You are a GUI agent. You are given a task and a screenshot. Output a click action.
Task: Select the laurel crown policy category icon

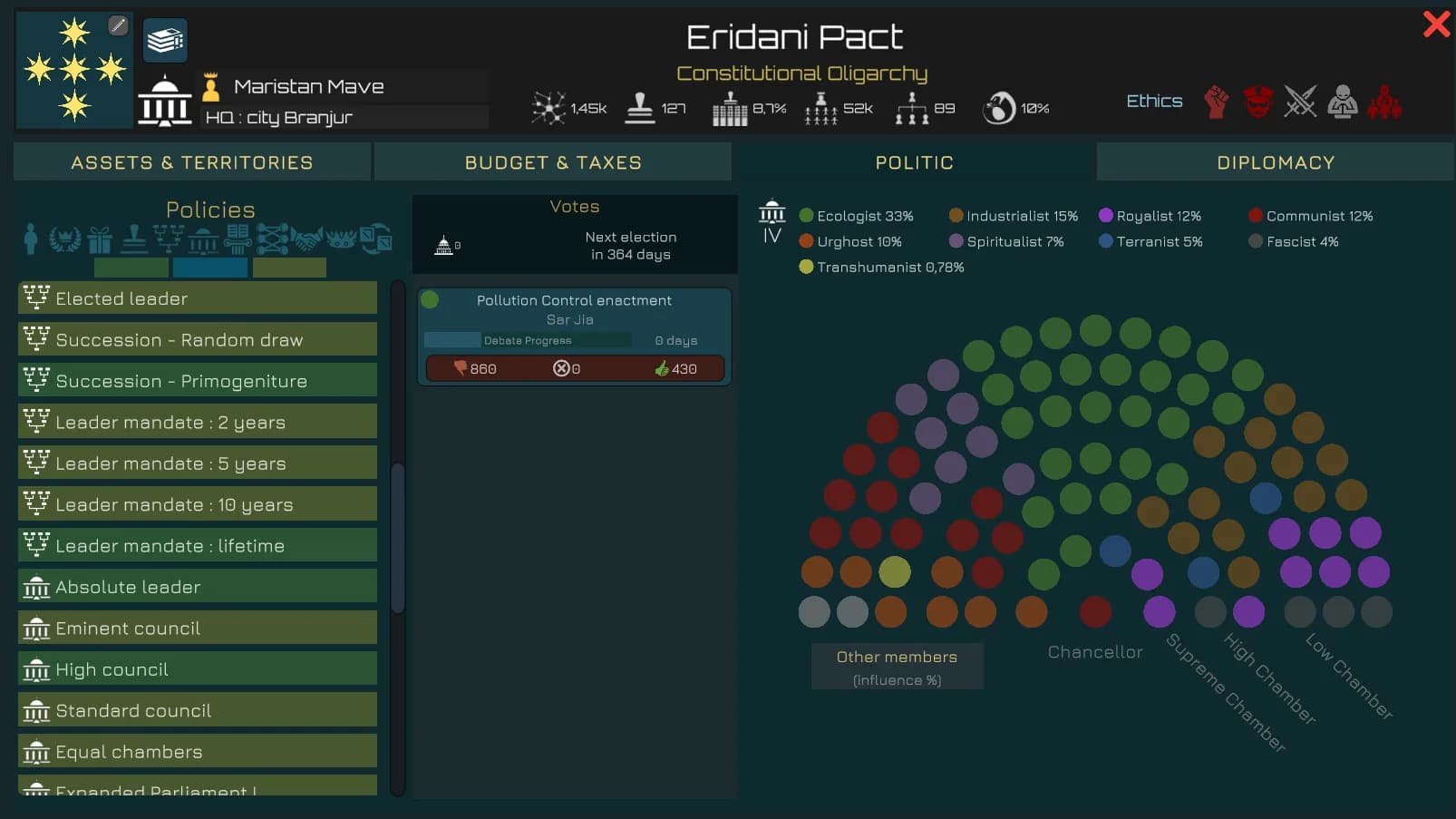tap(64, 239)
